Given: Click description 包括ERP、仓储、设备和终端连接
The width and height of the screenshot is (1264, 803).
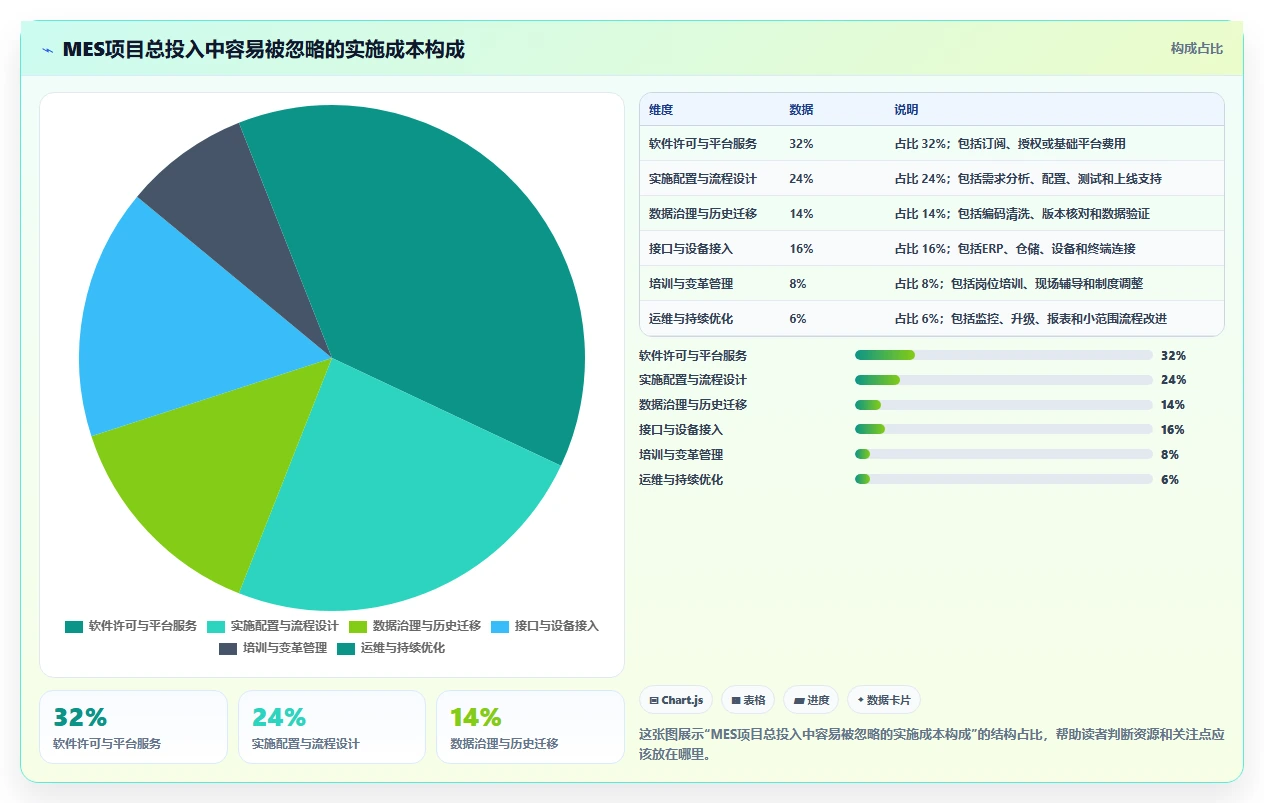Looking at the screenshot, I should 1047,249.
